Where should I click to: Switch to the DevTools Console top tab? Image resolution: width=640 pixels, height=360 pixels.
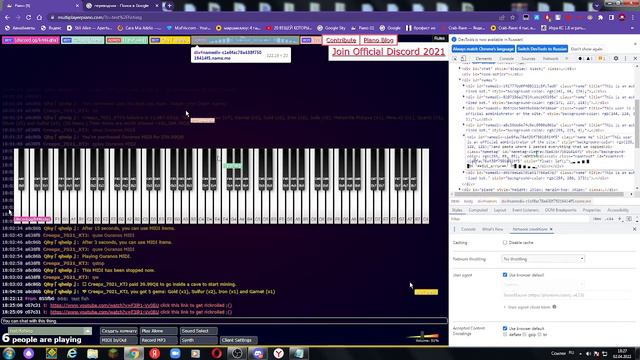click(x=507, y=59)
